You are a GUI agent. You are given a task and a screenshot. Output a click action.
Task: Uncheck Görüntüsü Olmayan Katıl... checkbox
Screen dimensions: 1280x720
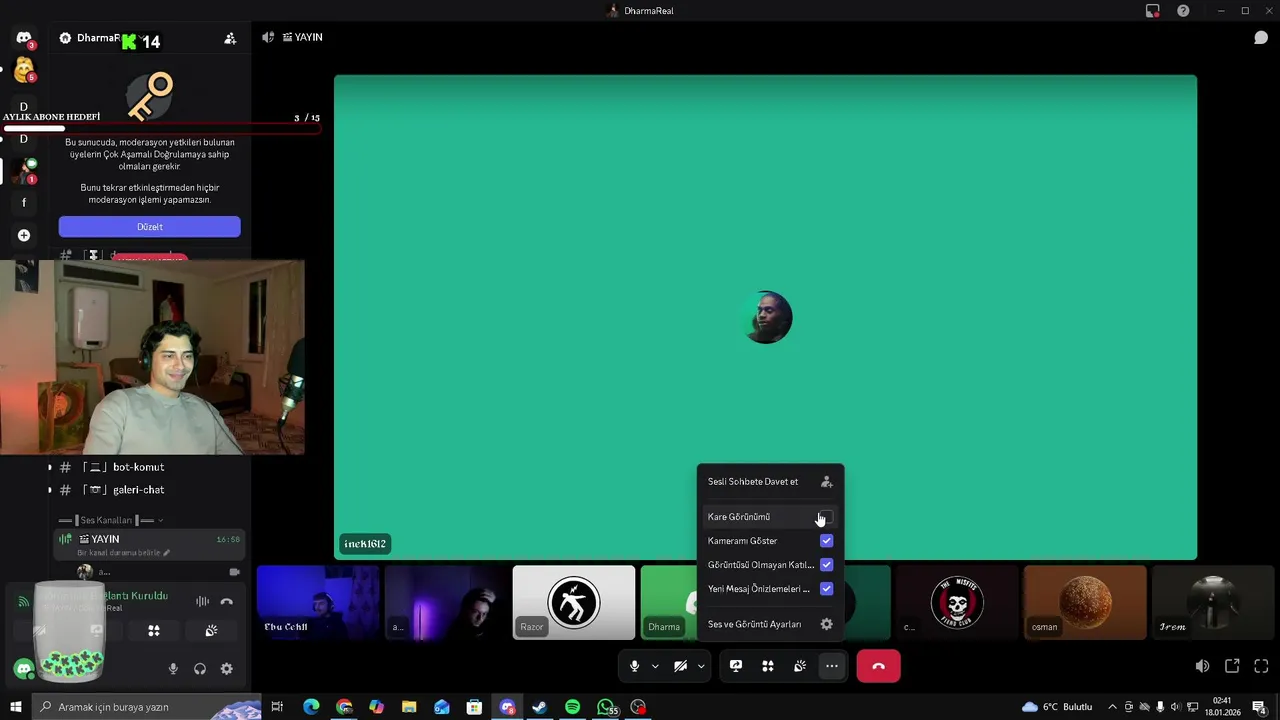pyautogui.click(x=826, y=565)
